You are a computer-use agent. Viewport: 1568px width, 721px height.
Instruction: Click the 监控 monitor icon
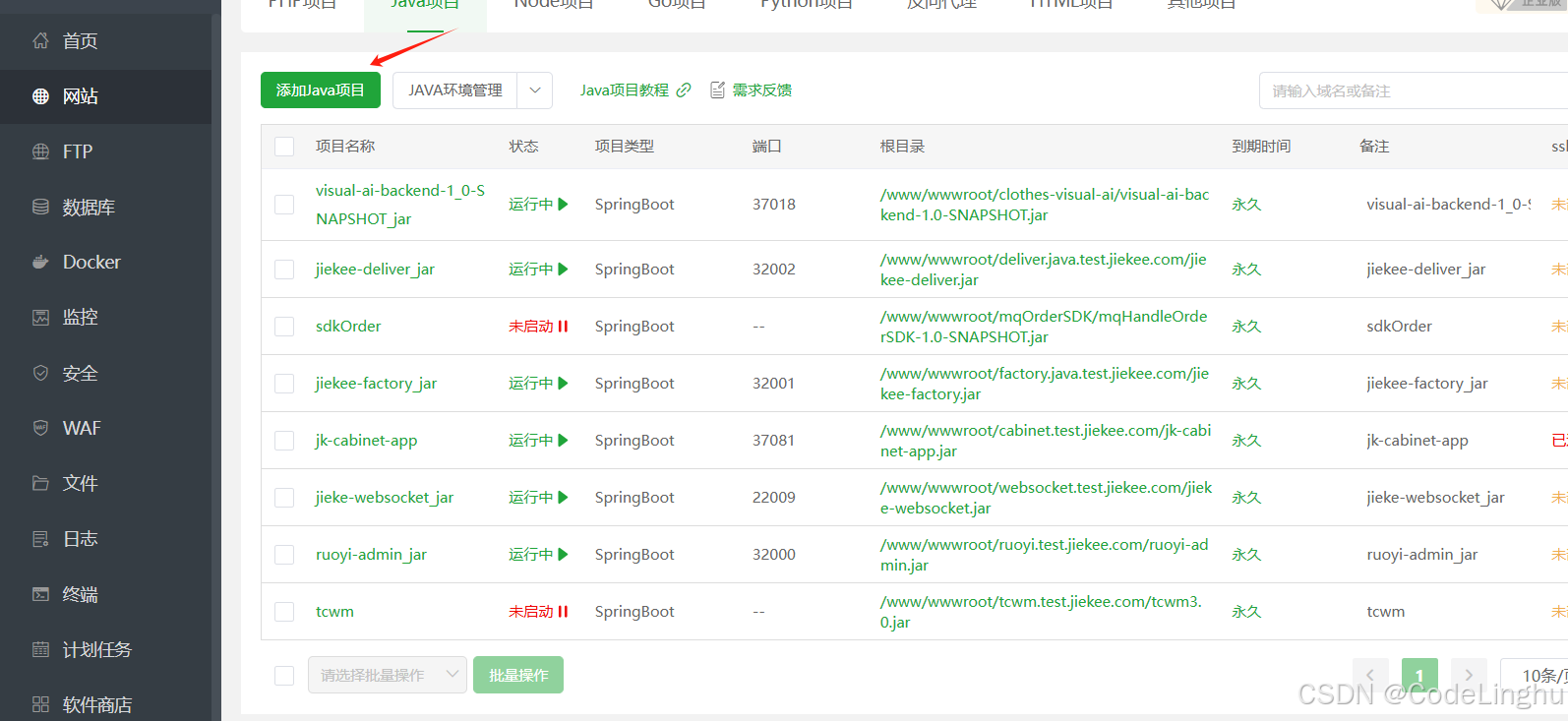[40, 317]
